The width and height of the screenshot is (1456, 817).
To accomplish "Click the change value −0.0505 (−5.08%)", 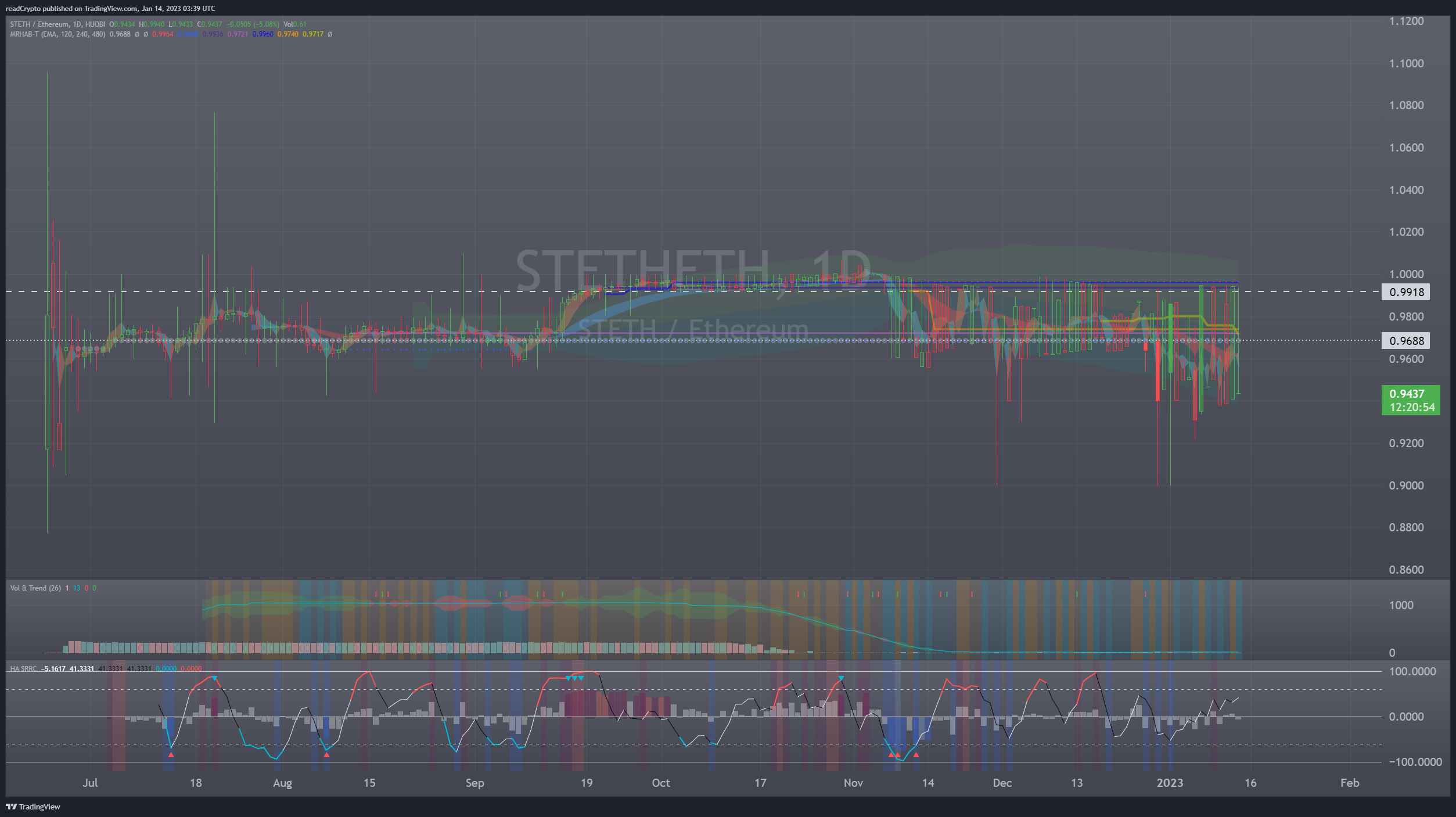I will (x=253, y=24).
